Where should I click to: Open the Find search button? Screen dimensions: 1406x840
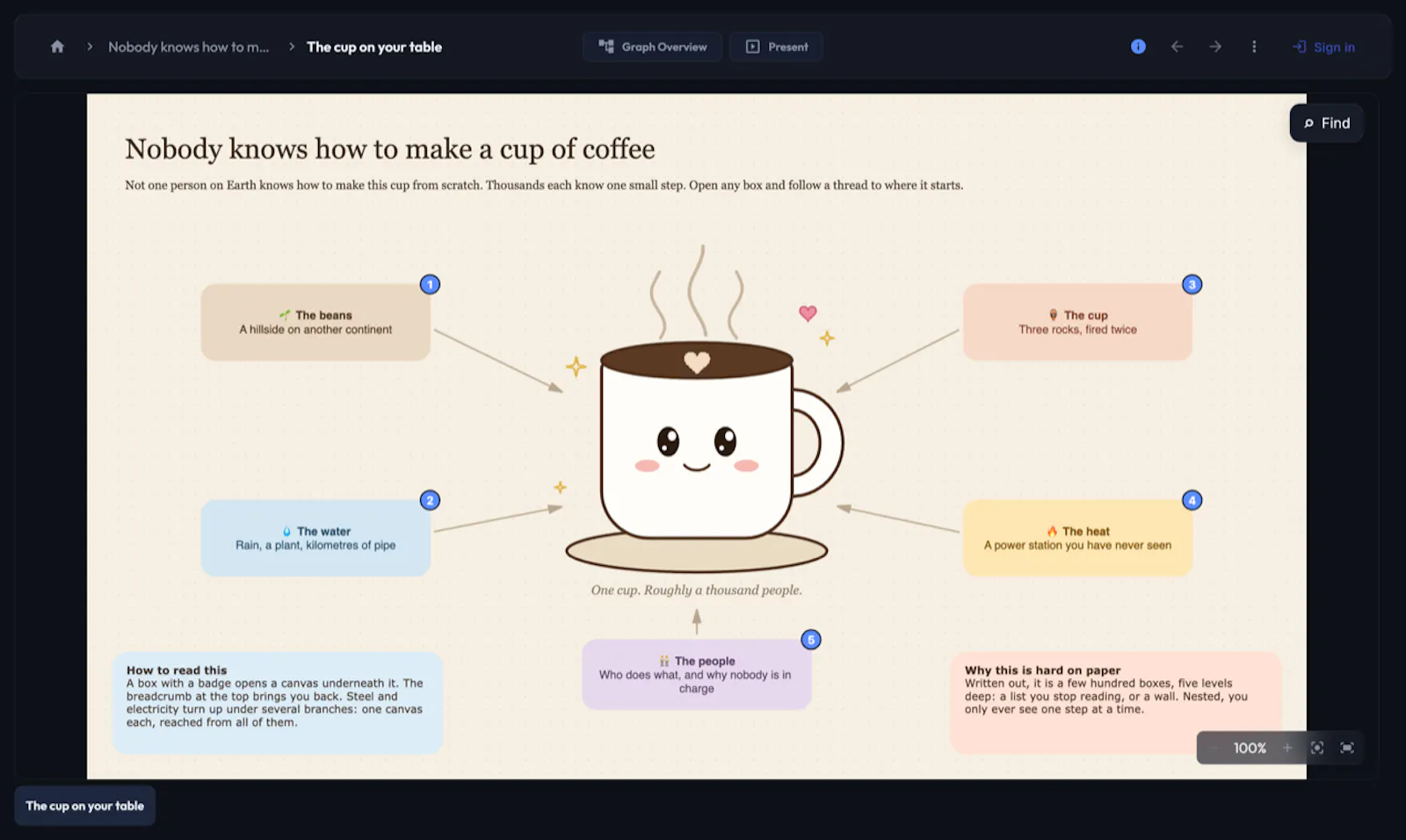[x=1327, y=123]
